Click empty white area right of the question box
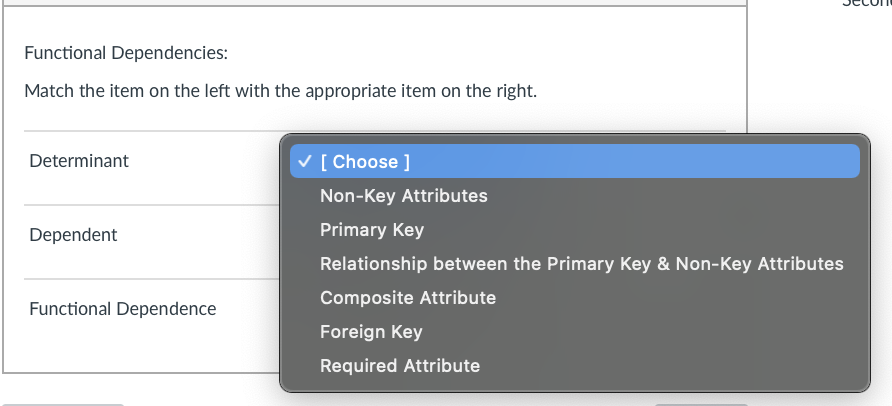Screen dimensions: 892x406 tap(815, 80)
